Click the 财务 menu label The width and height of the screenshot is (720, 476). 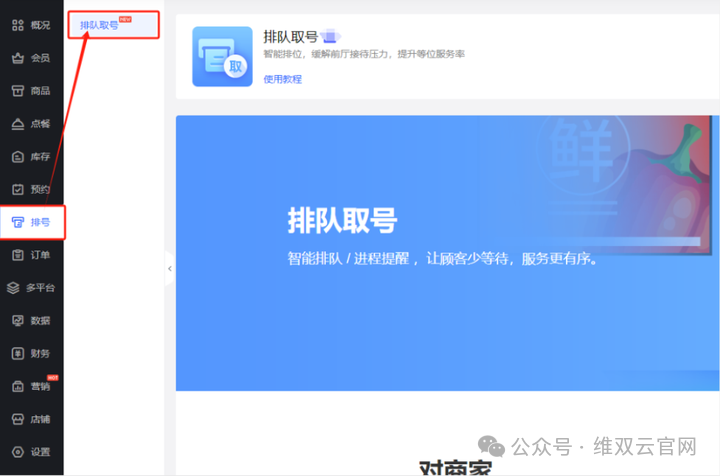(40, 353)
